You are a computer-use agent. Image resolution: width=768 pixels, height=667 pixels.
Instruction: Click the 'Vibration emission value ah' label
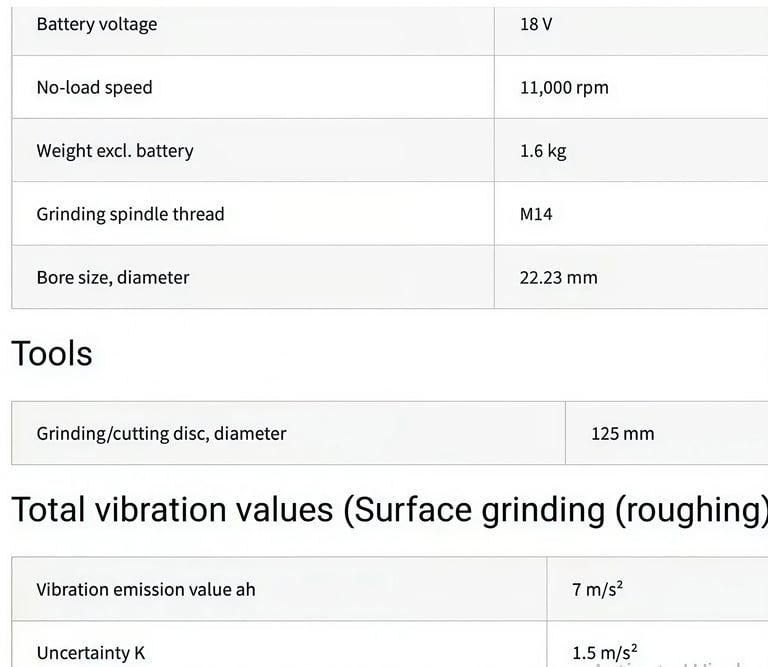(x=146, y=589)
